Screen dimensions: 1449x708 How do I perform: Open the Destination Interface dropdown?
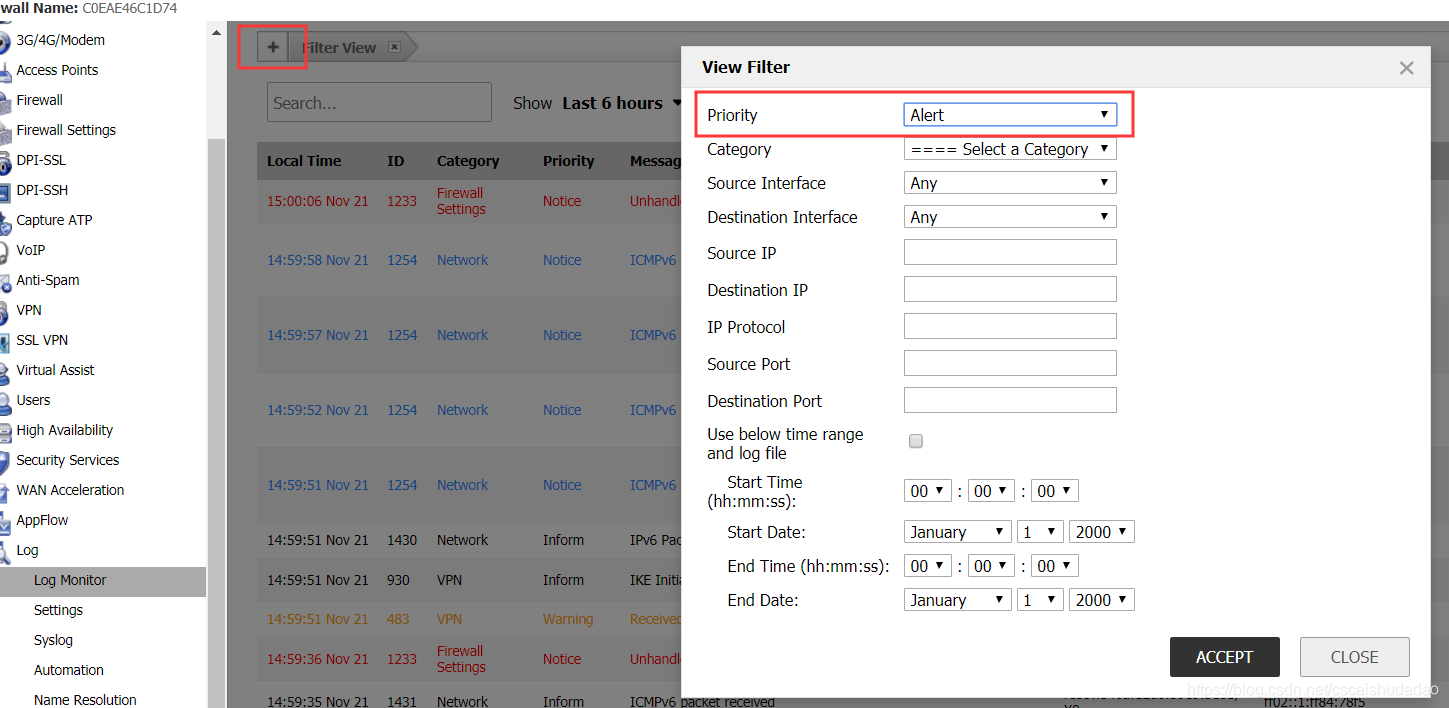tap(1010, 217)
